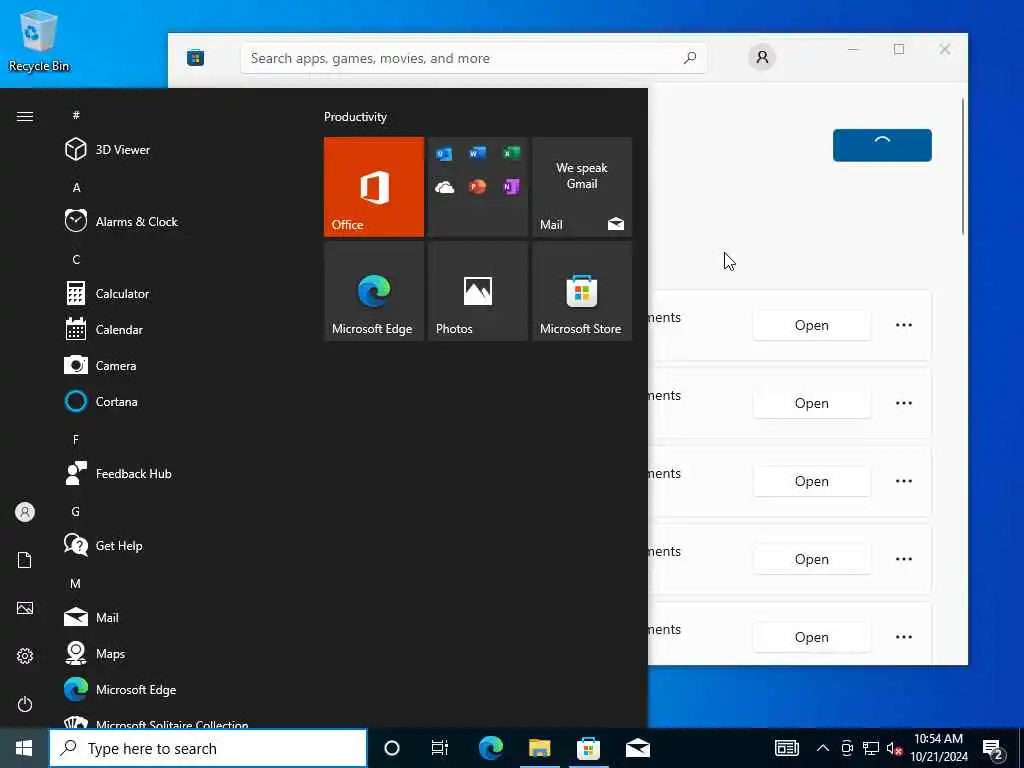Click Open on the third Store app row
Screen dimensions: 1024x768
[812, 481]
